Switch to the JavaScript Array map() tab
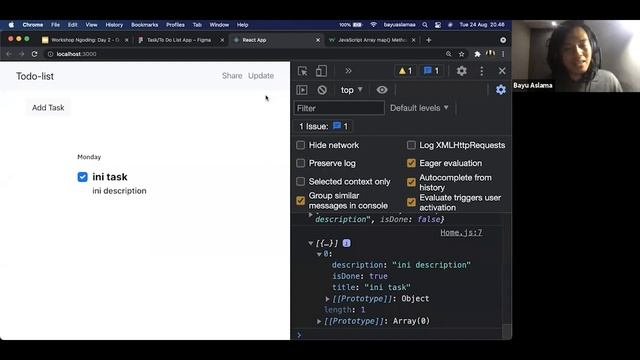 coord(371,40)
